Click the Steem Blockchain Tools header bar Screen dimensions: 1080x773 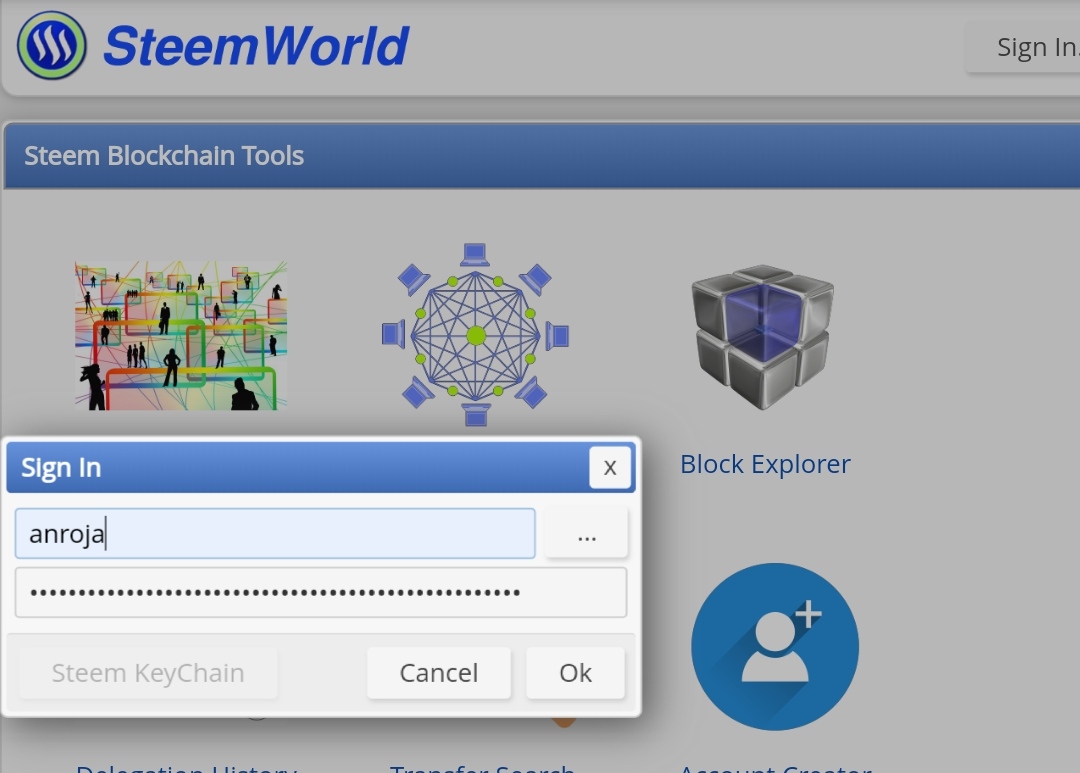(541, 156)
